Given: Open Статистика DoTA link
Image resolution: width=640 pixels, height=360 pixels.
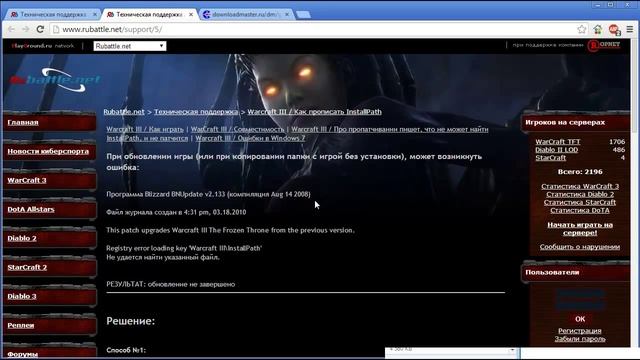Looking at the screenshot, I should click(580, 211).
